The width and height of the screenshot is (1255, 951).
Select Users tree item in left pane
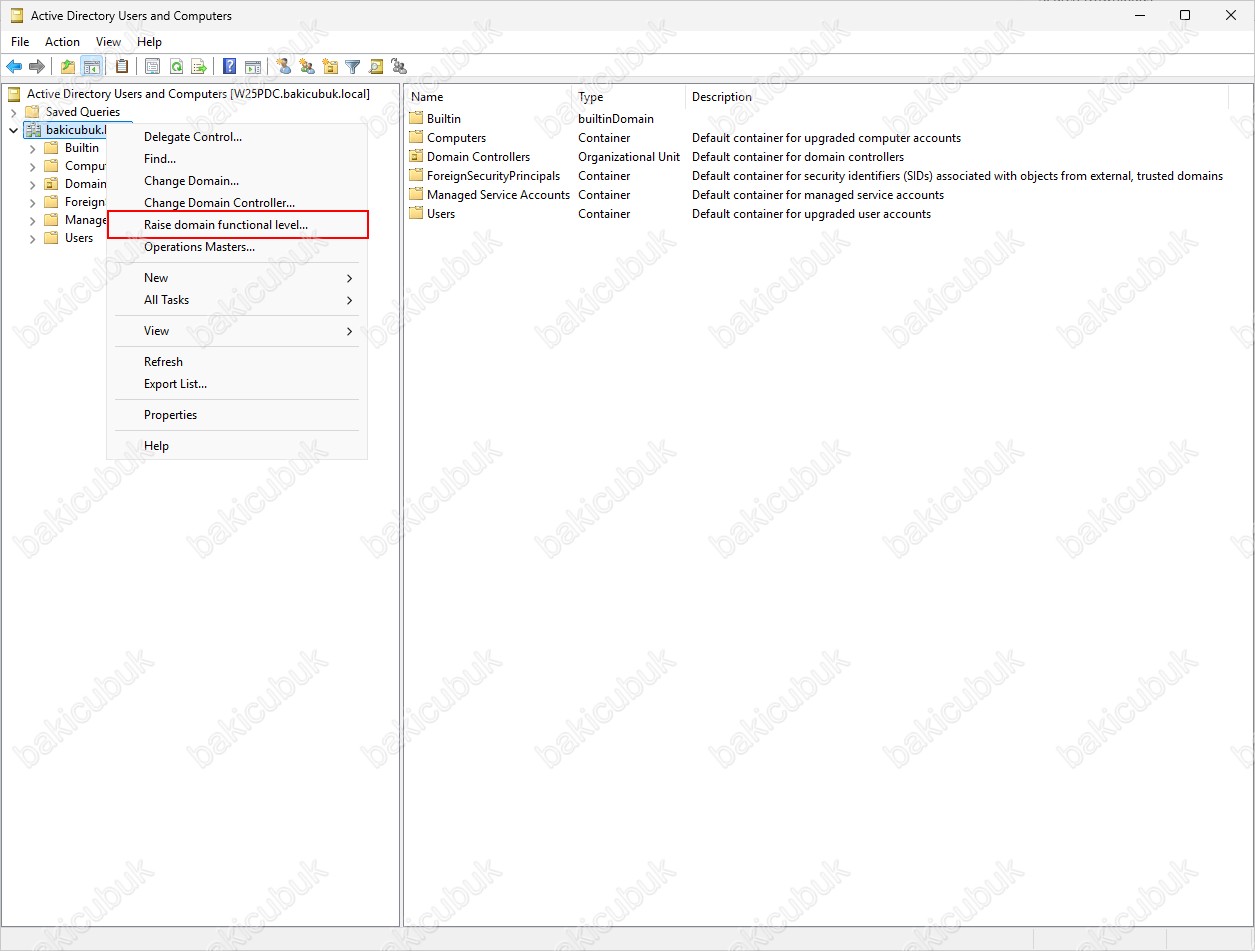tap(79, 238)
